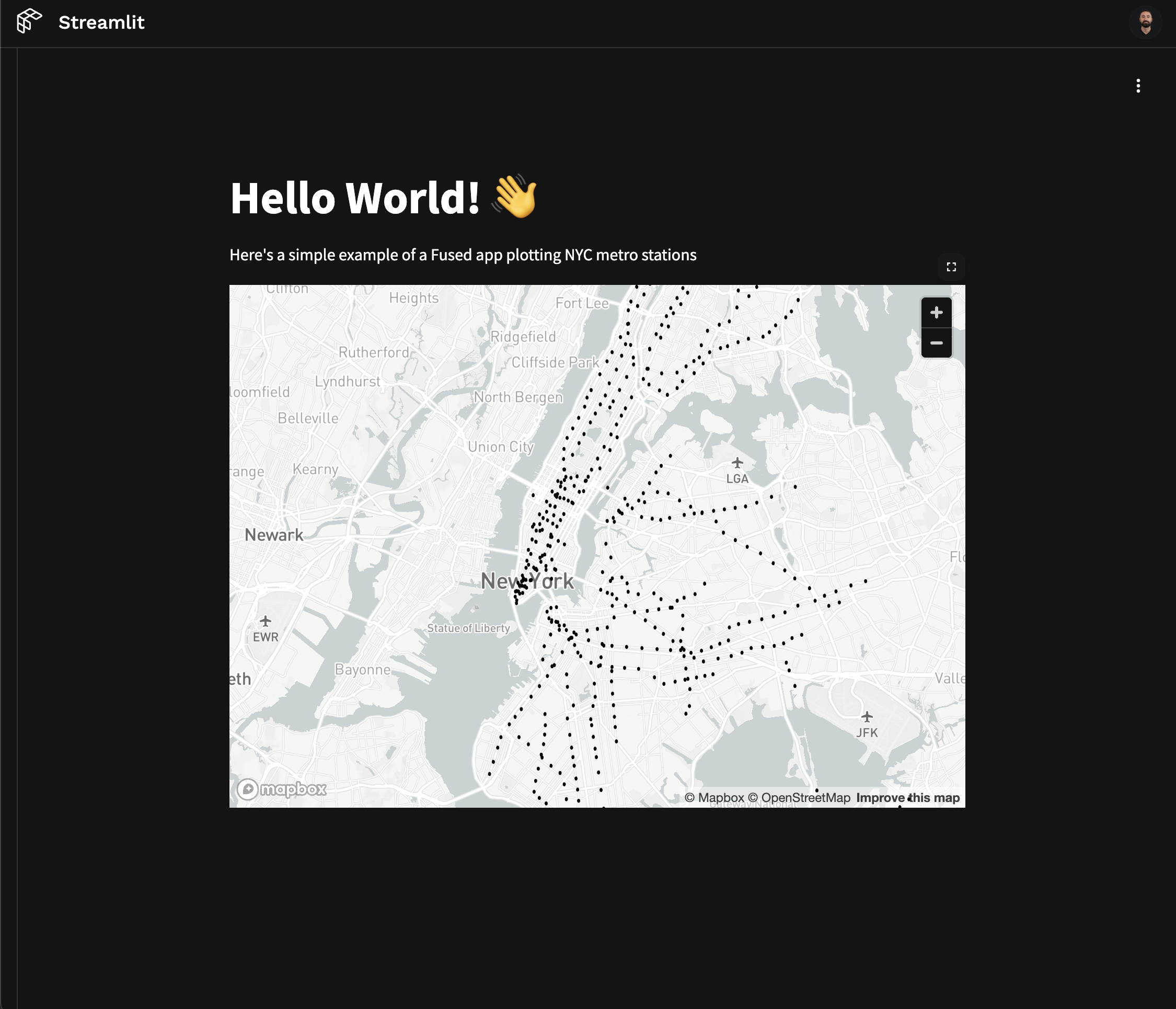Image resolution: width=1176 pixels, height=1009 pixels.
Task: Open the © Mapbox attribution link
Action: click(714, 798)
